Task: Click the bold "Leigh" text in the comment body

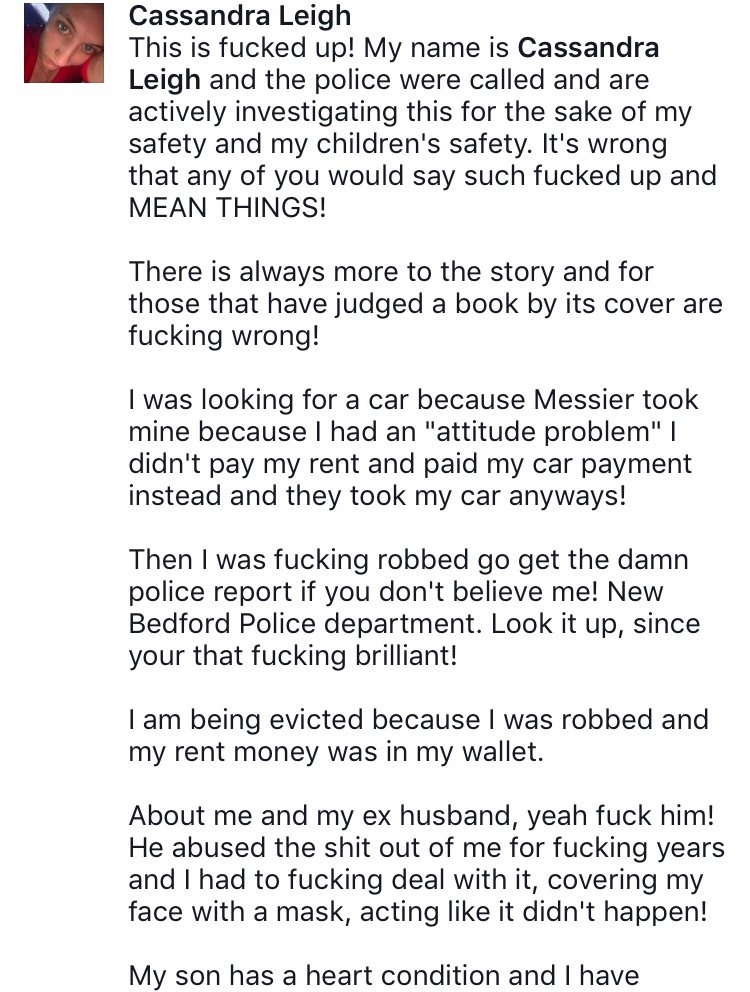Action: click(166, 79)
